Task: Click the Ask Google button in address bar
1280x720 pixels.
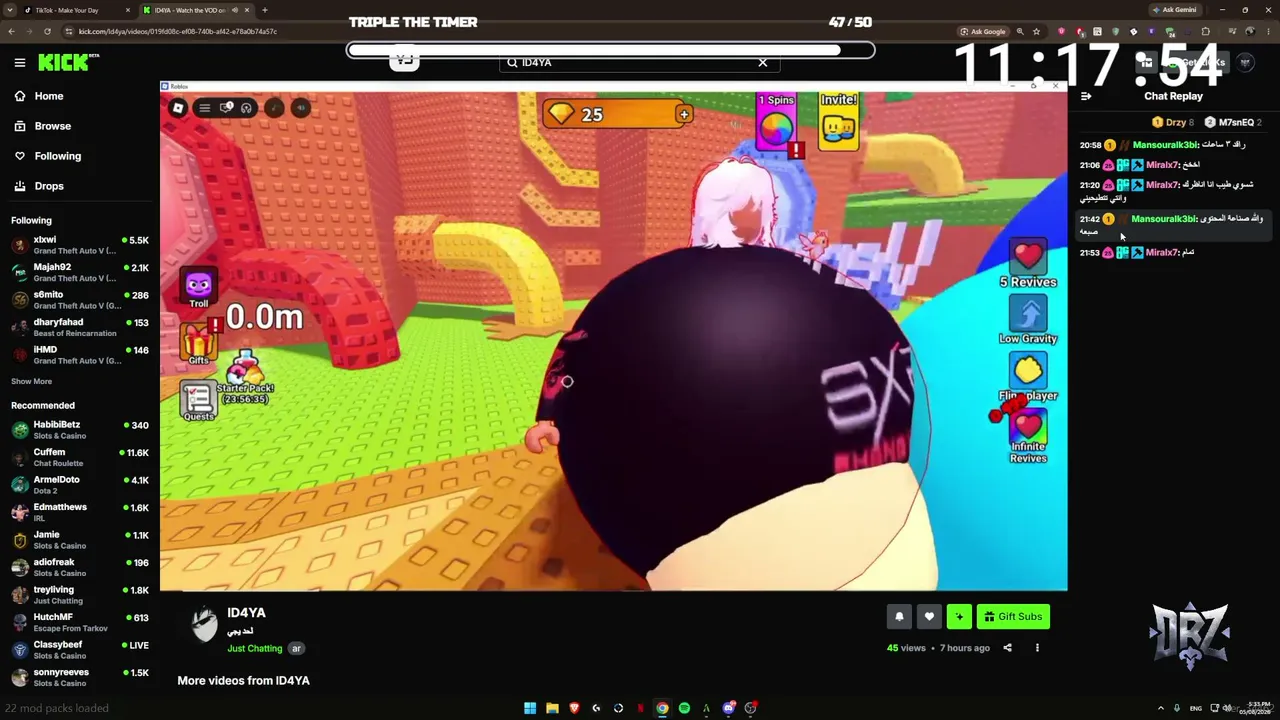Action: [982, 31]
